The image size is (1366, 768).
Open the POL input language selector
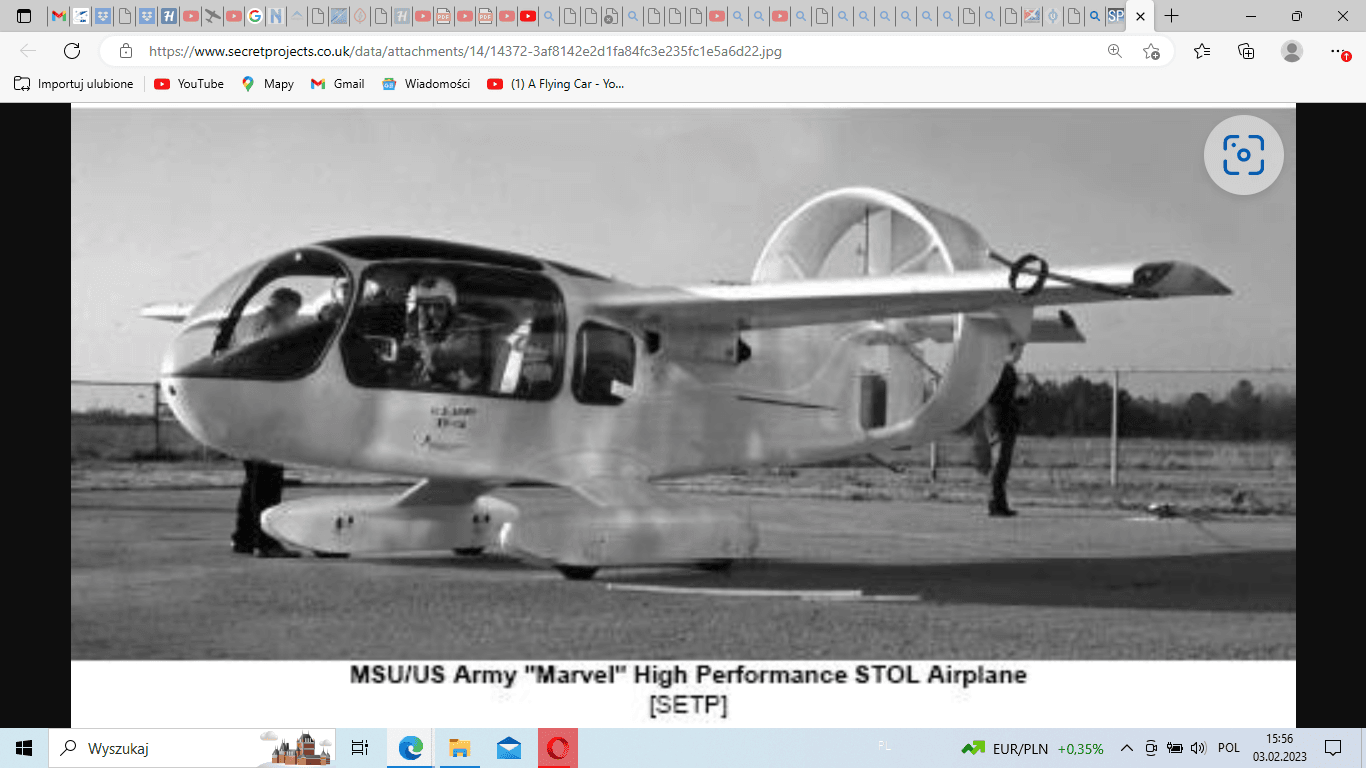point(1229,748)
